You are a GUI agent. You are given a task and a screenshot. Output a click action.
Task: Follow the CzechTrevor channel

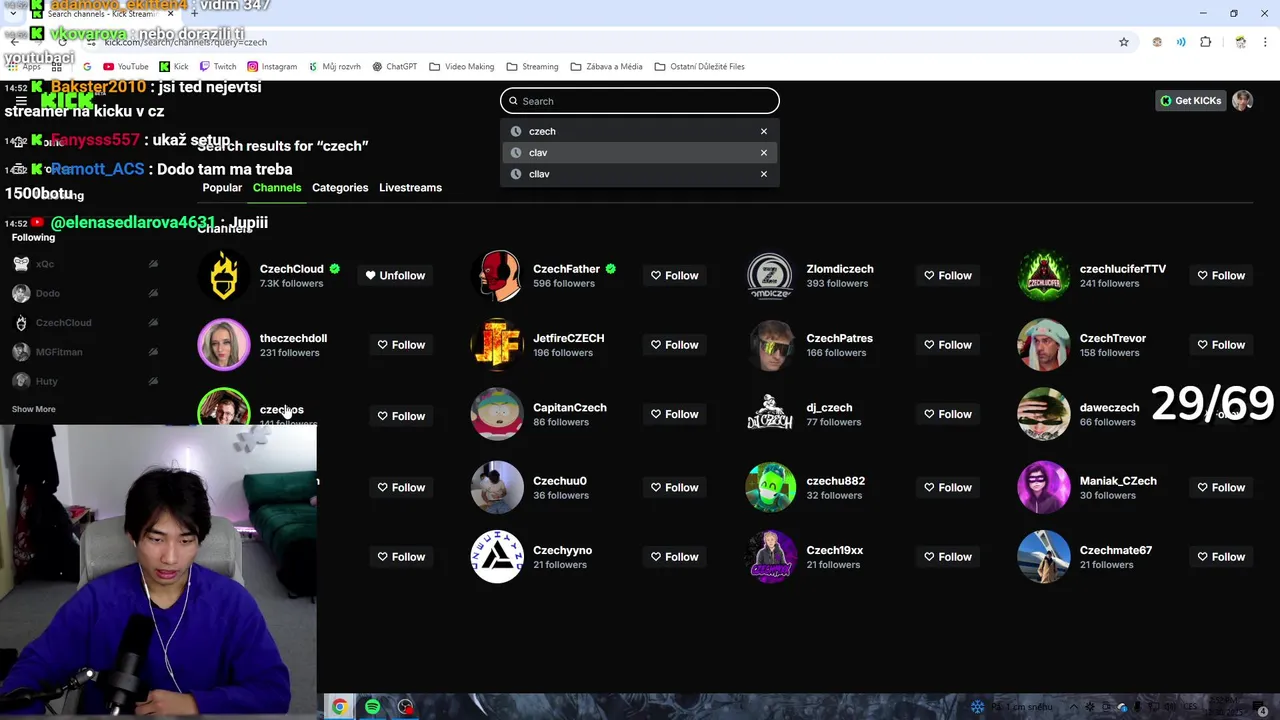(1221, 345)
